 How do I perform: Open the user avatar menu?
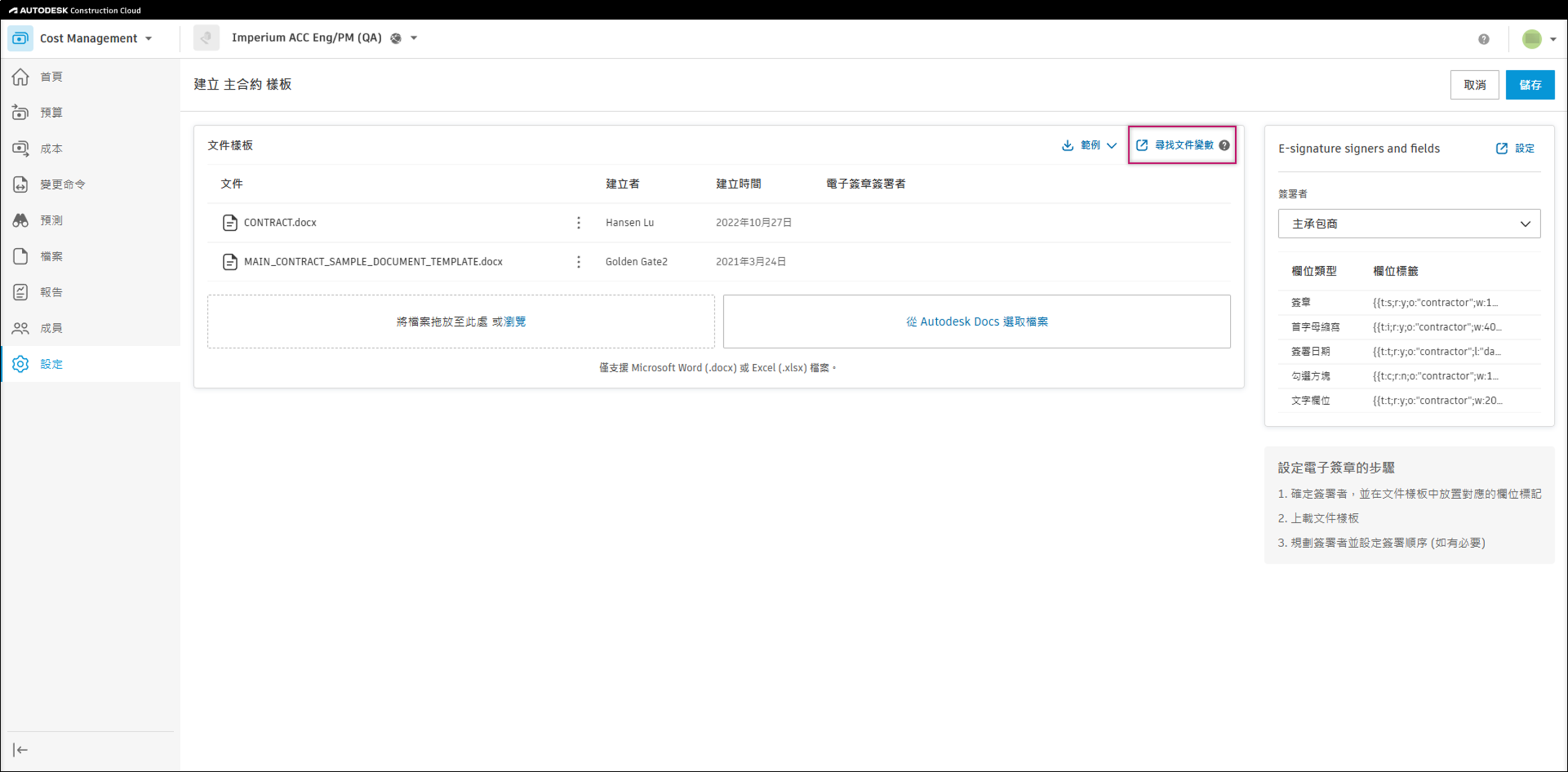[1532, 39]
